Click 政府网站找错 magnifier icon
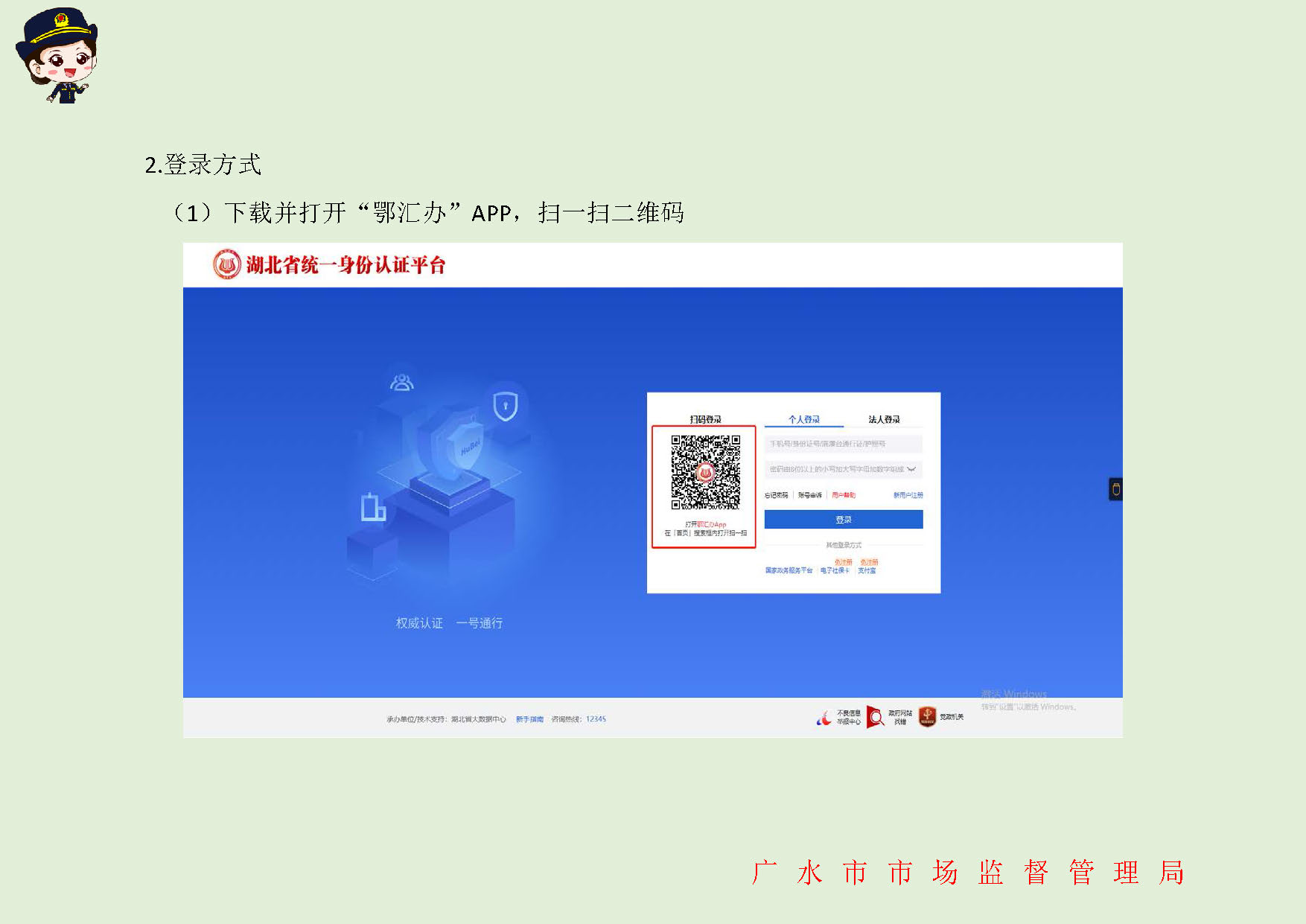 click(x=876, y=718)
